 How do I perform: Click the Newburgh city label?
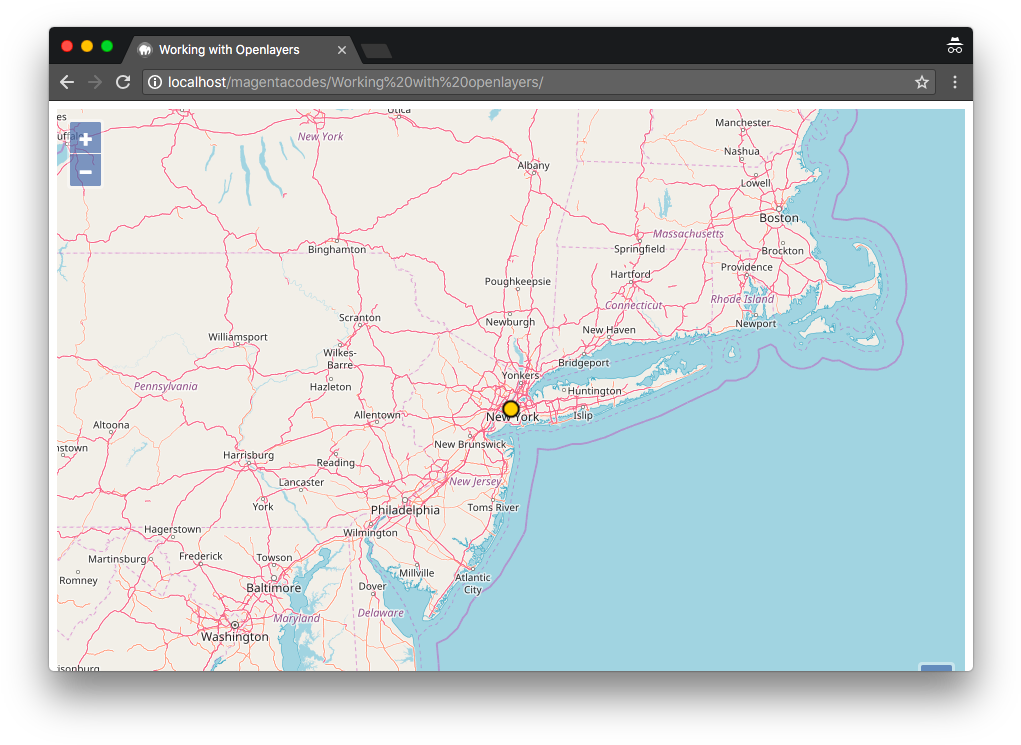(510, 322)
